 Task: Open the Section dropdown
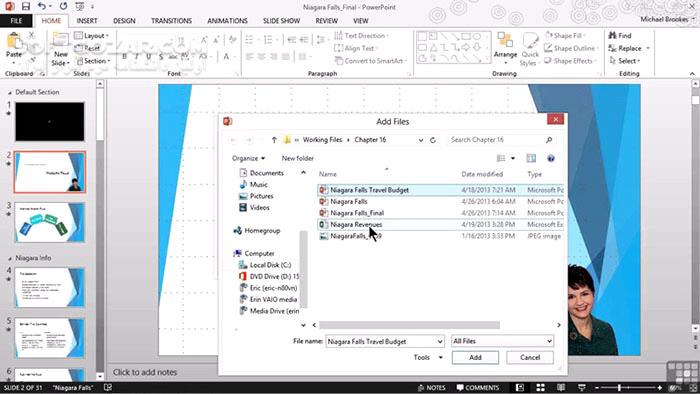coord(92,61)
